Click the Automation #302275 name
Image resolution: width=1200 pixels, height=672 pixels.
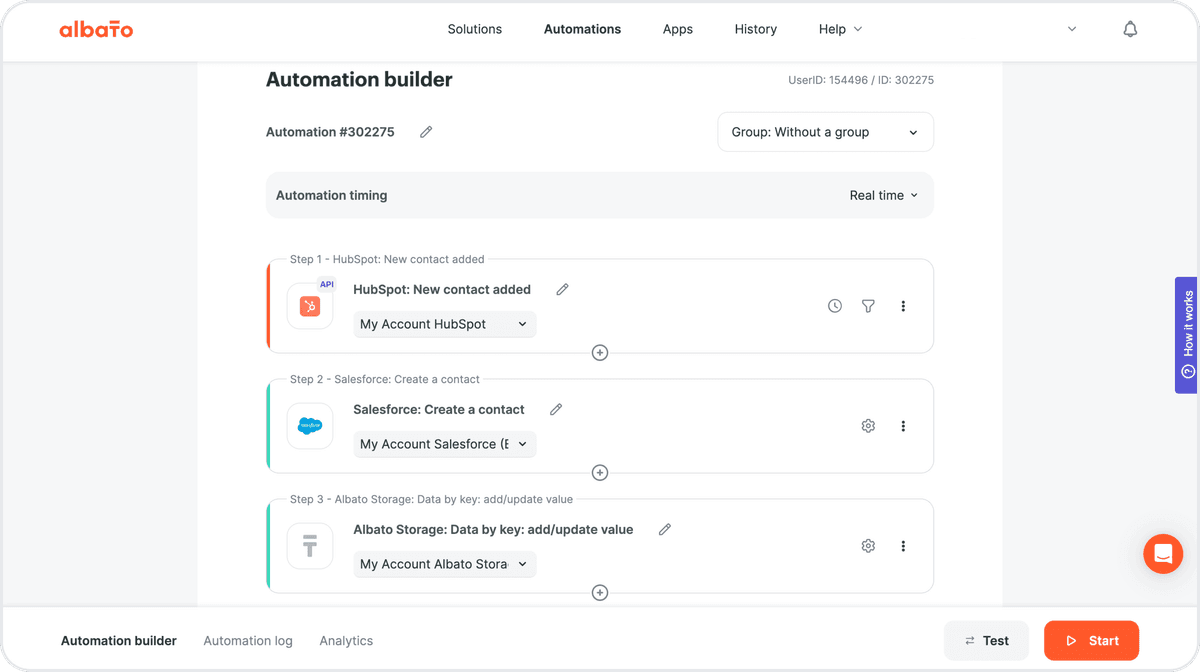click(x=330, y=132)
